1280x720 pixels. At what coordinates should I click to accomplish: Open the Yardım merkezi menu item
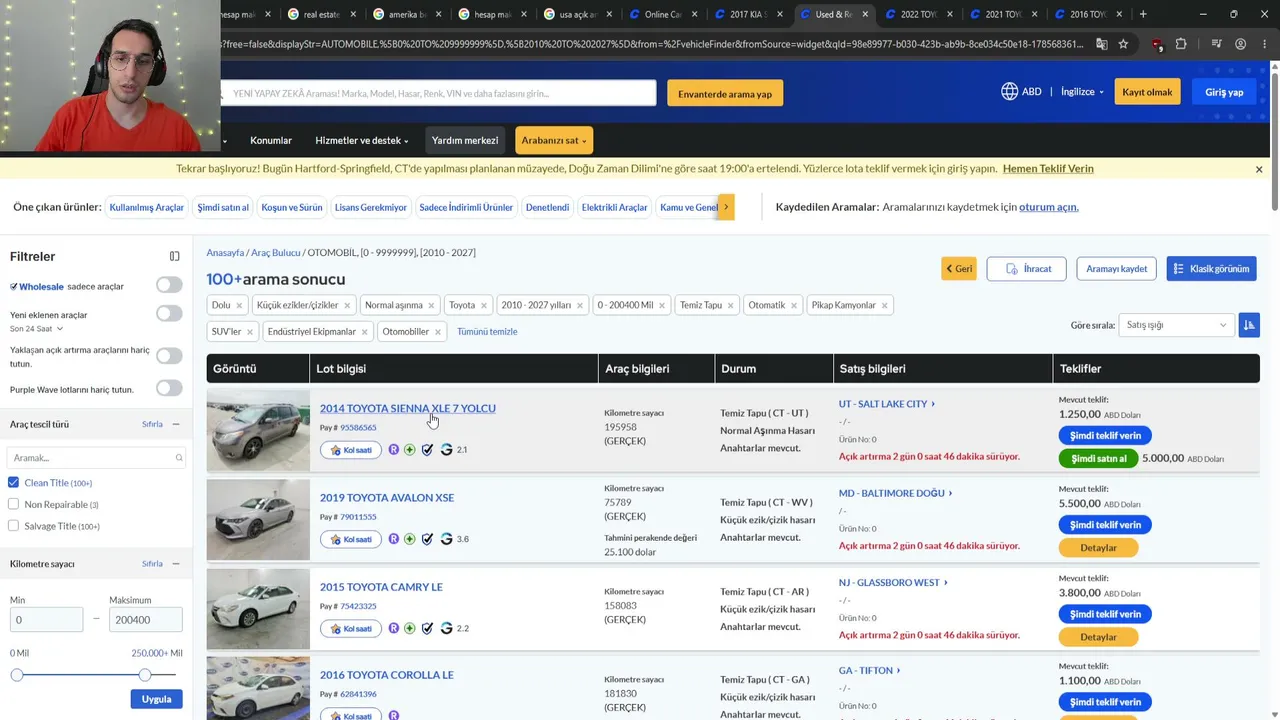[x=465, y=141]
